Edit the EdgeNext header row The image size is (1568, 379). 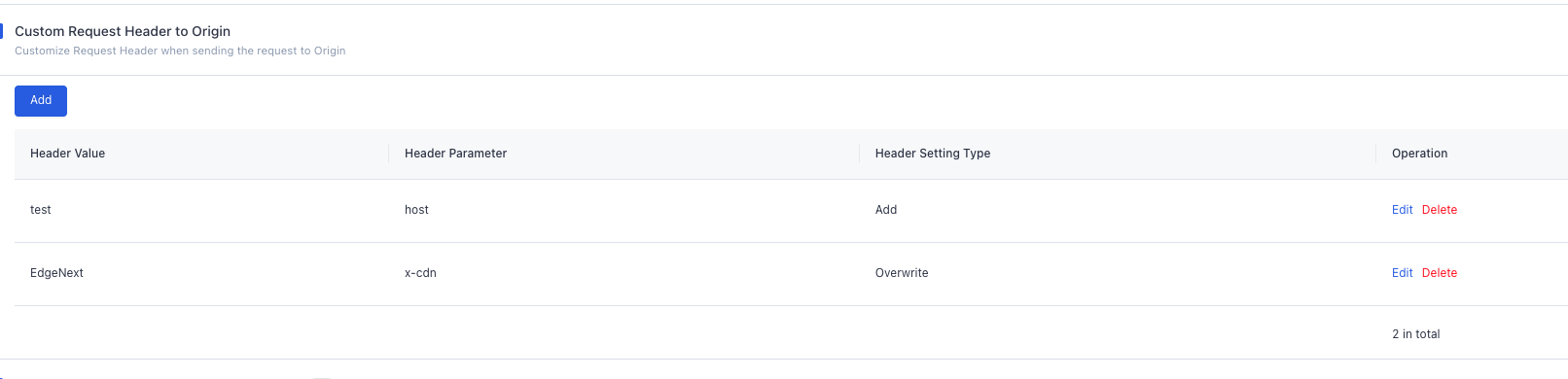pyautogui.click(x=1402, y=273)
